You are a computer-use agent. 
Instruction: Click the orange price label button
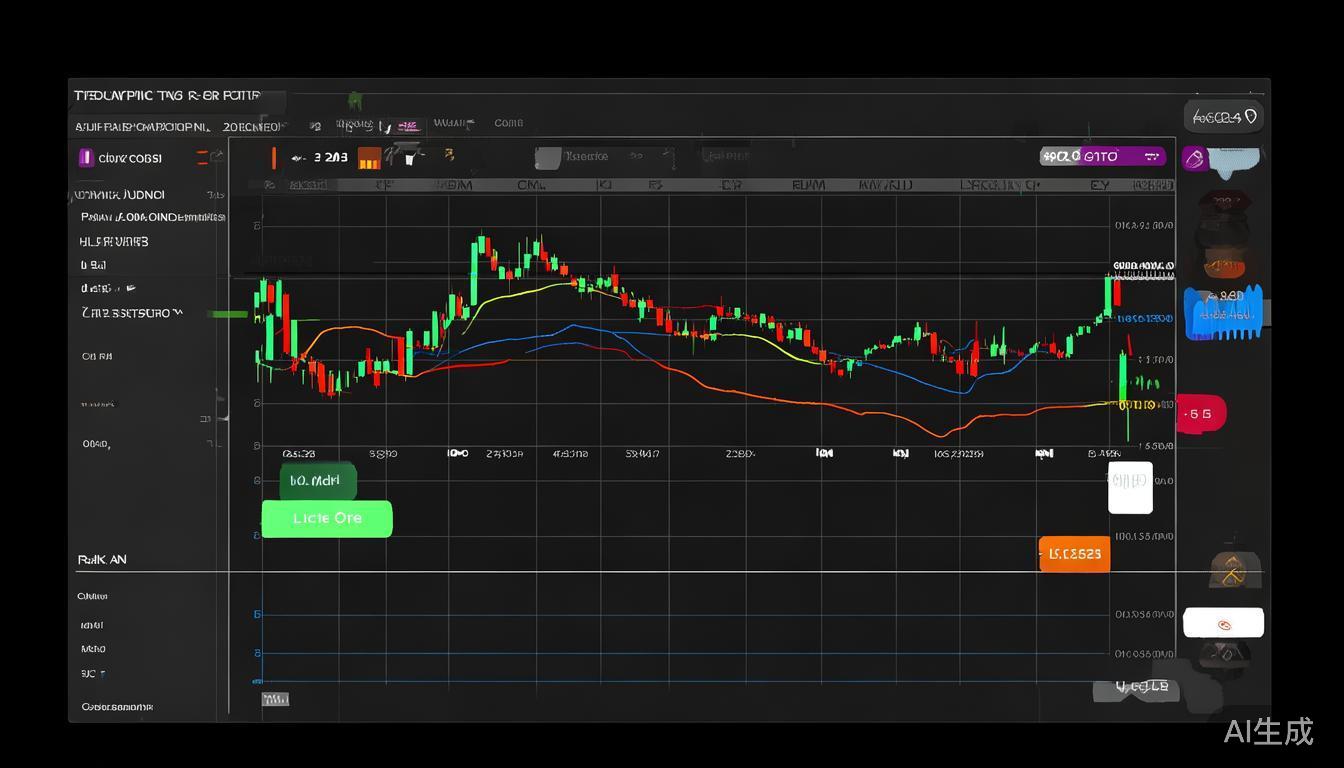[x=1074, y=553]
